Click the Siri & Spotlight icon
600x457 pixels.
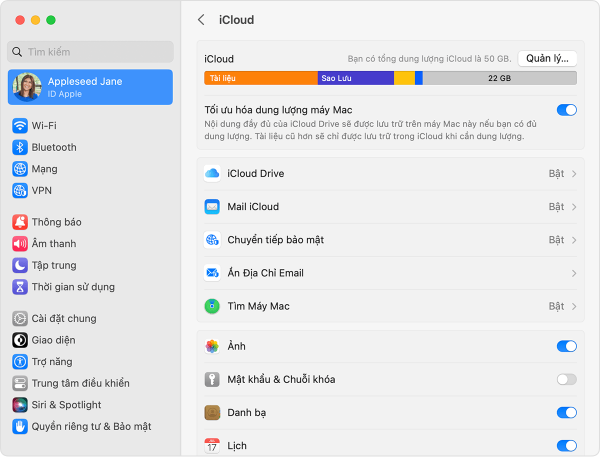(x=20, y=405)
